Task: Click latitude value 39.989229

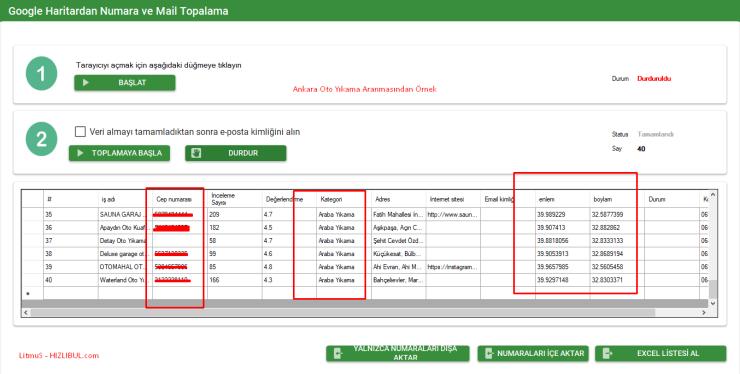Action: coord(563,214)
